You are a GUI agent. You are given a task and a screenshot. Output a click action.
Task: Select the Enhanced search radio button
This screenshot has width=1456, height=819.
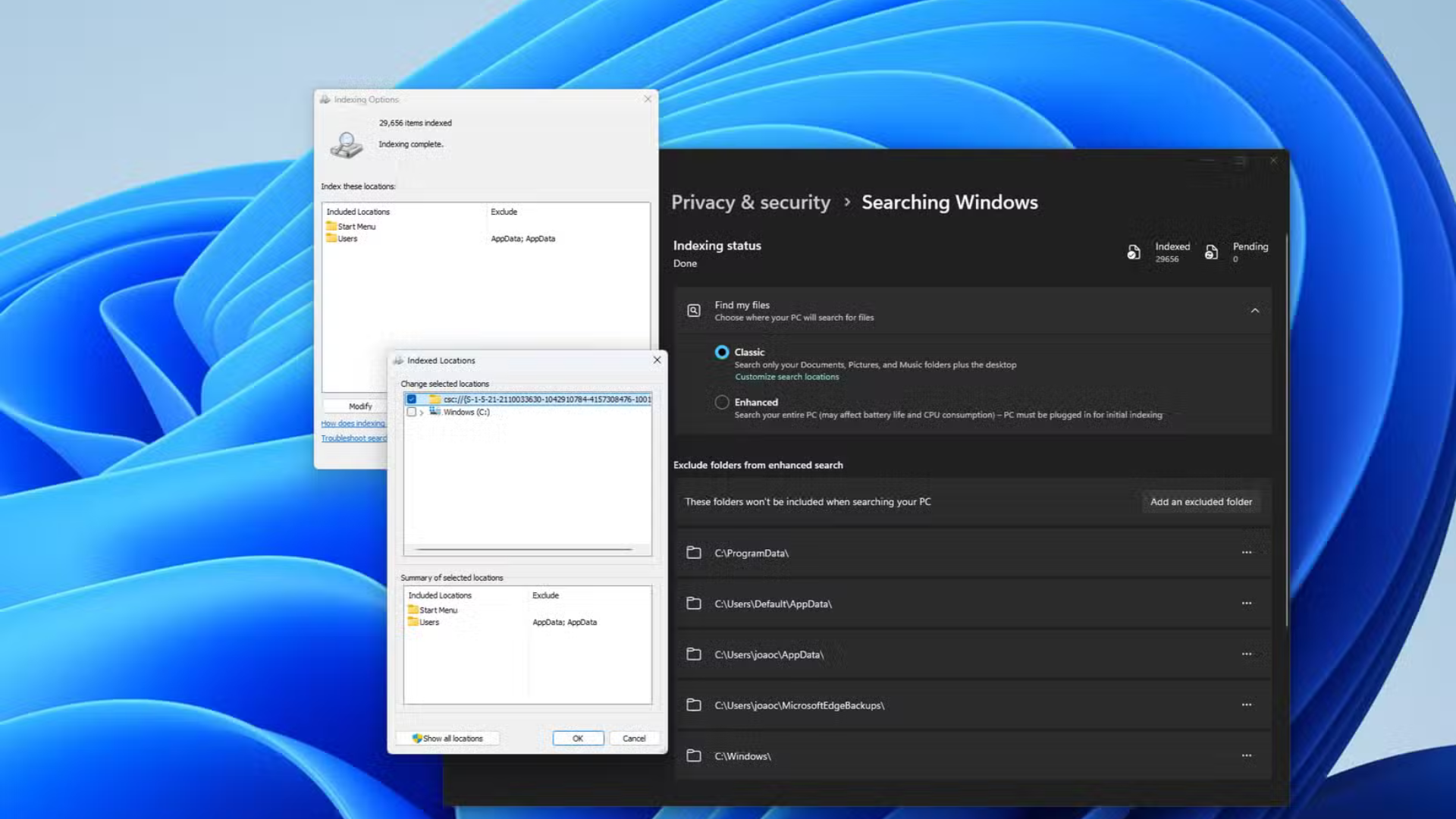click(x=722, y=402)
